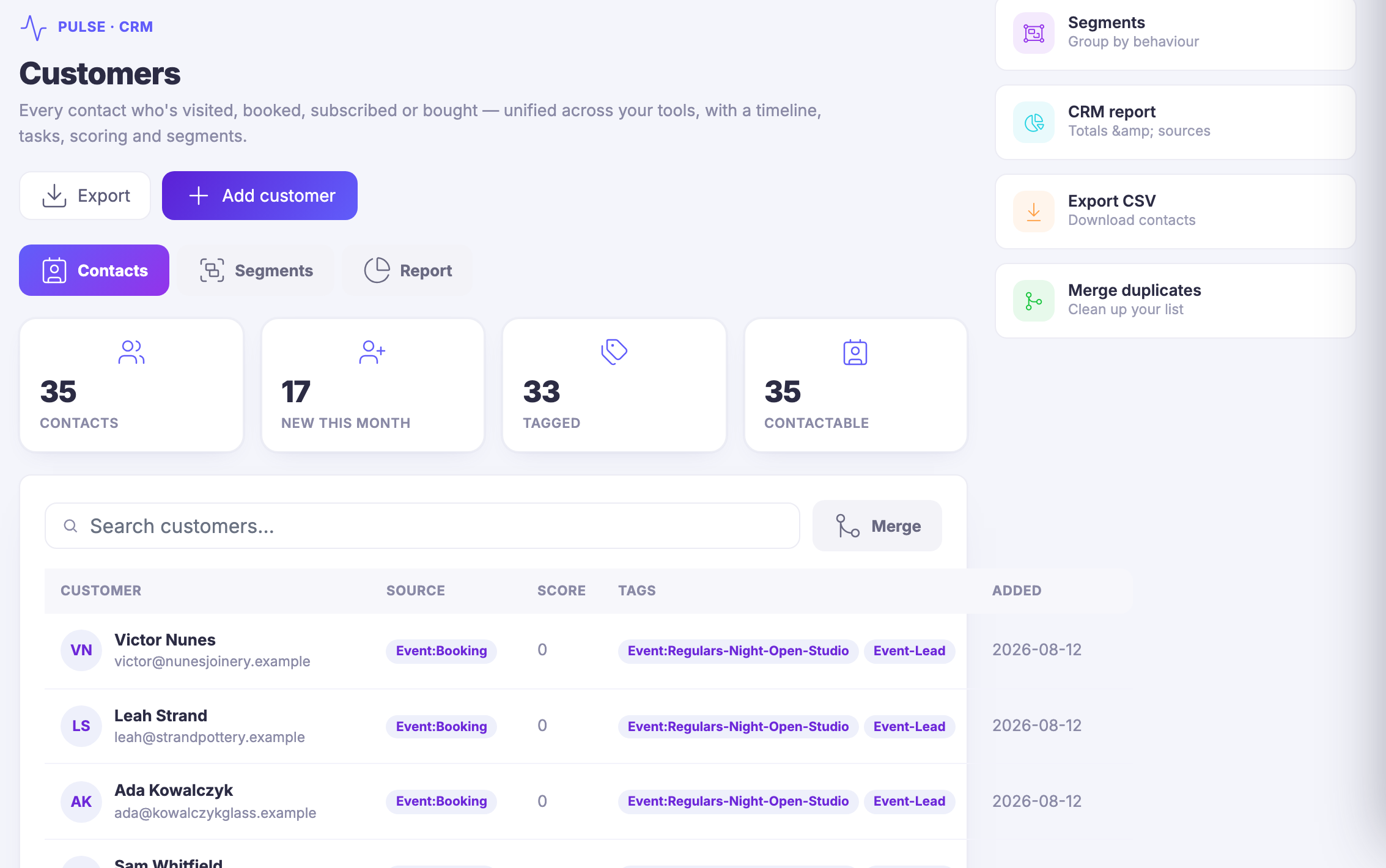Screen dimensions: 1386x868
Task: Click the green Merge duplicates icon
Action: pyautogui.click(x=1034, y=301)
